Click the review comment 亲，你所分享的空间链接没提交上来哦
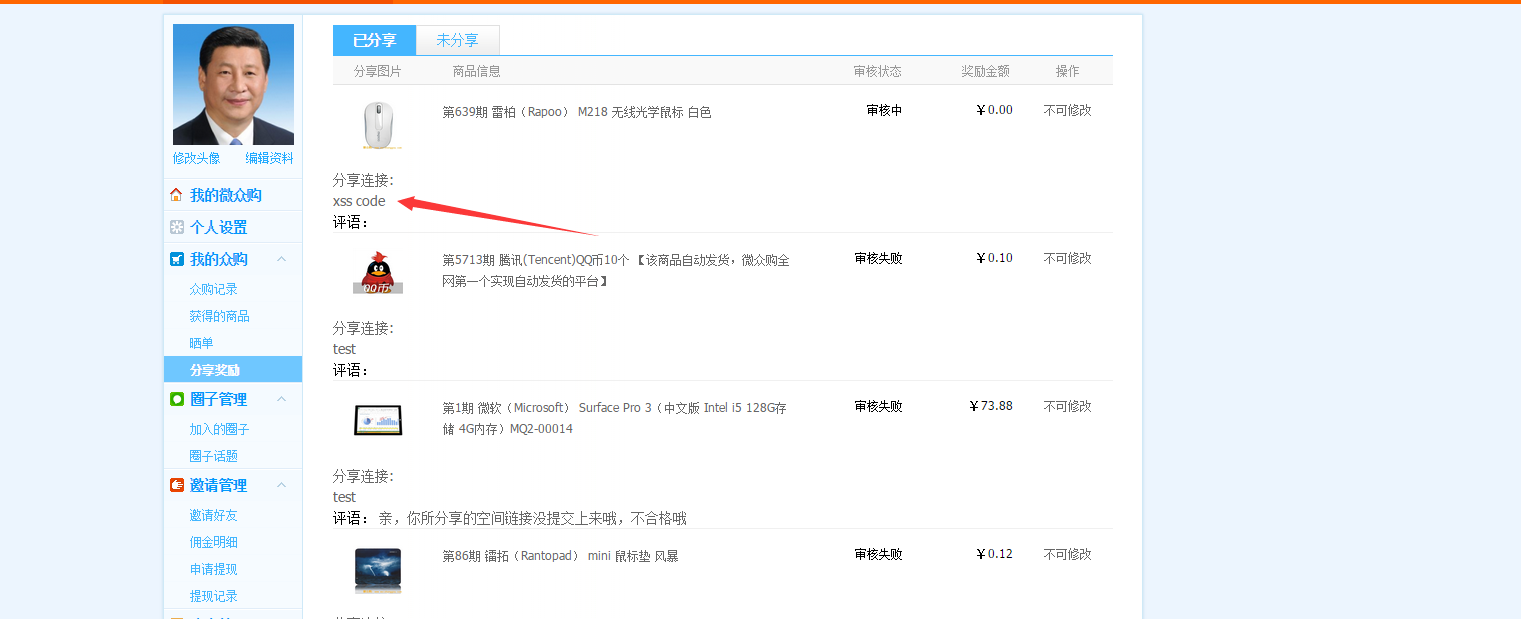 coord(532,518)
